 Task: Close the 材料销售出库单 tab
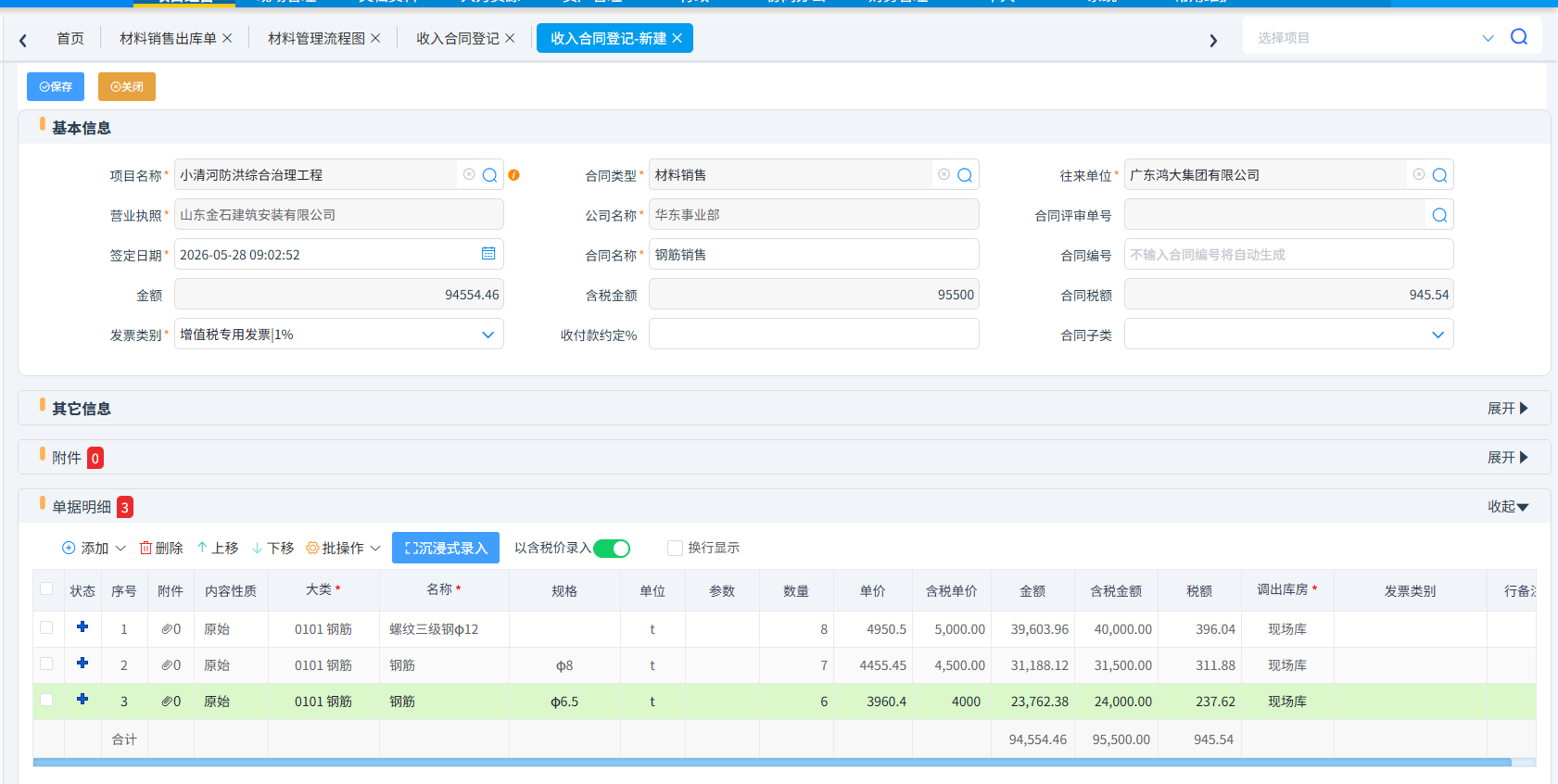227,38
